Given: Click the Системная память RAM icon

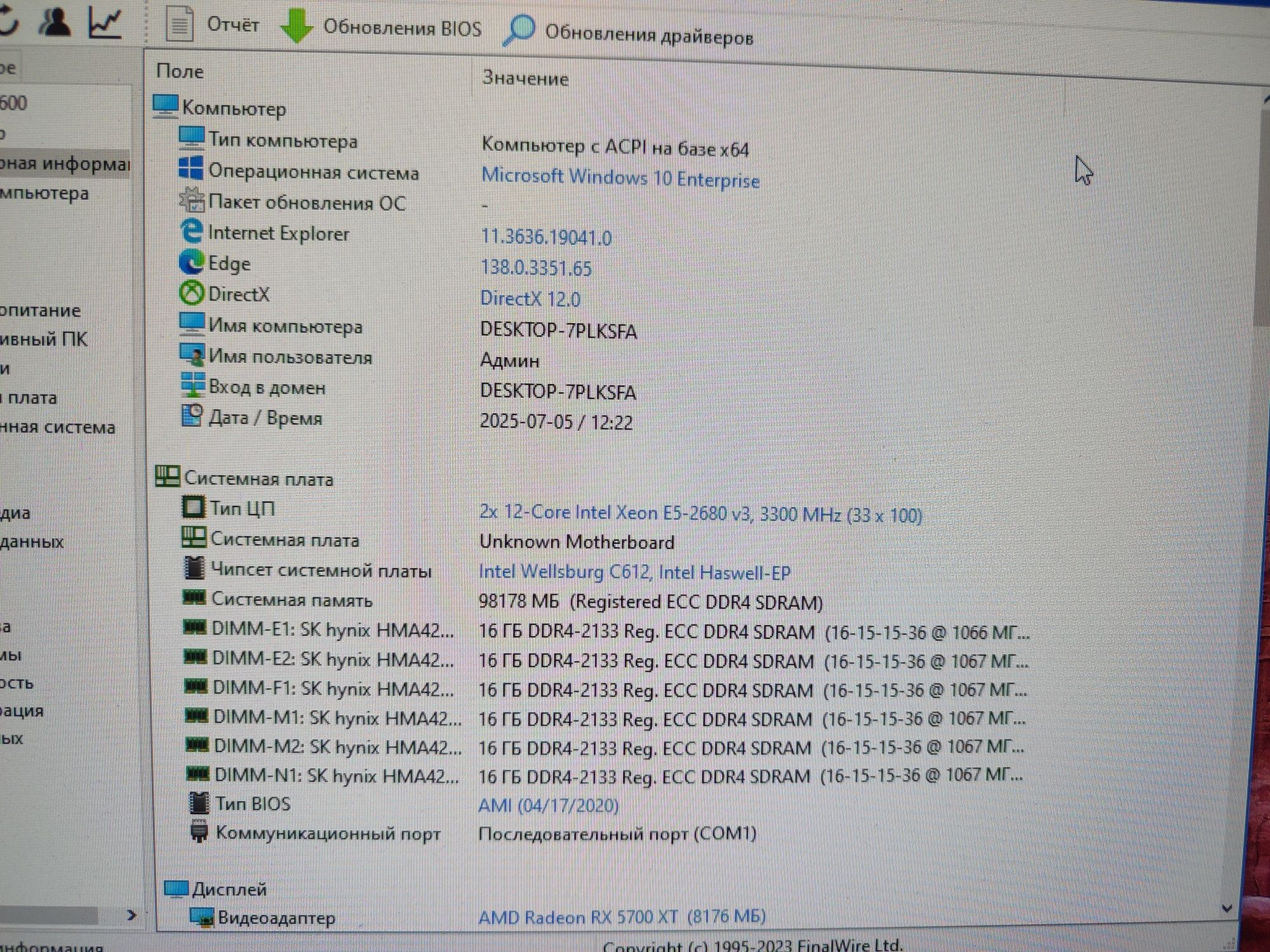Looking at the screenshot, I should [x=194, y=597].
